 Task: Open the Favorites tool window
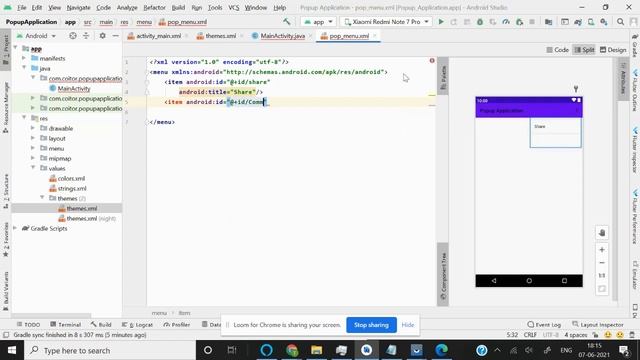tap(6, 240)
